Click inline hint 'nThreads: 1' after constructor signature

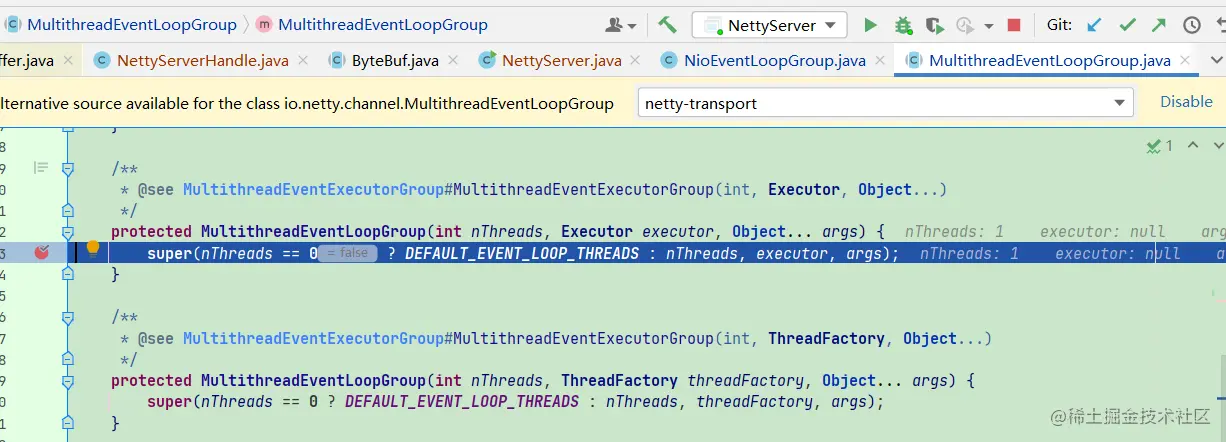(954, 232)
